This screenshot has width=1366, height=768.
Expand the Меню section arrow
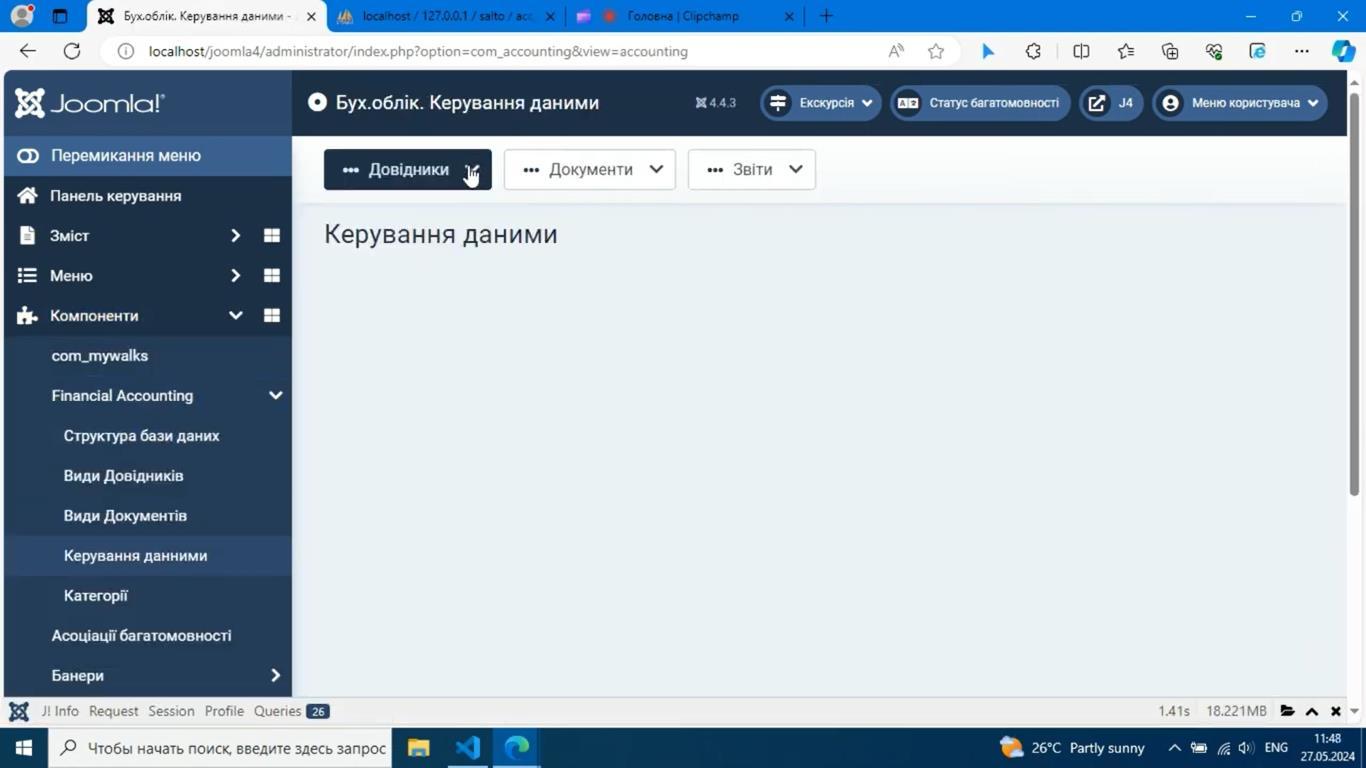(236, 276)
